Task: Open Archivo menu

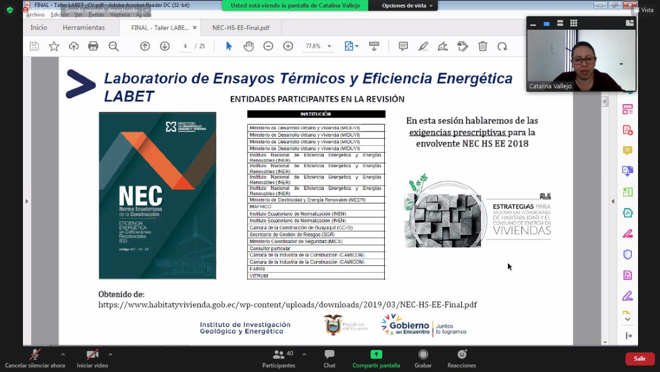Action: point(35,14)
